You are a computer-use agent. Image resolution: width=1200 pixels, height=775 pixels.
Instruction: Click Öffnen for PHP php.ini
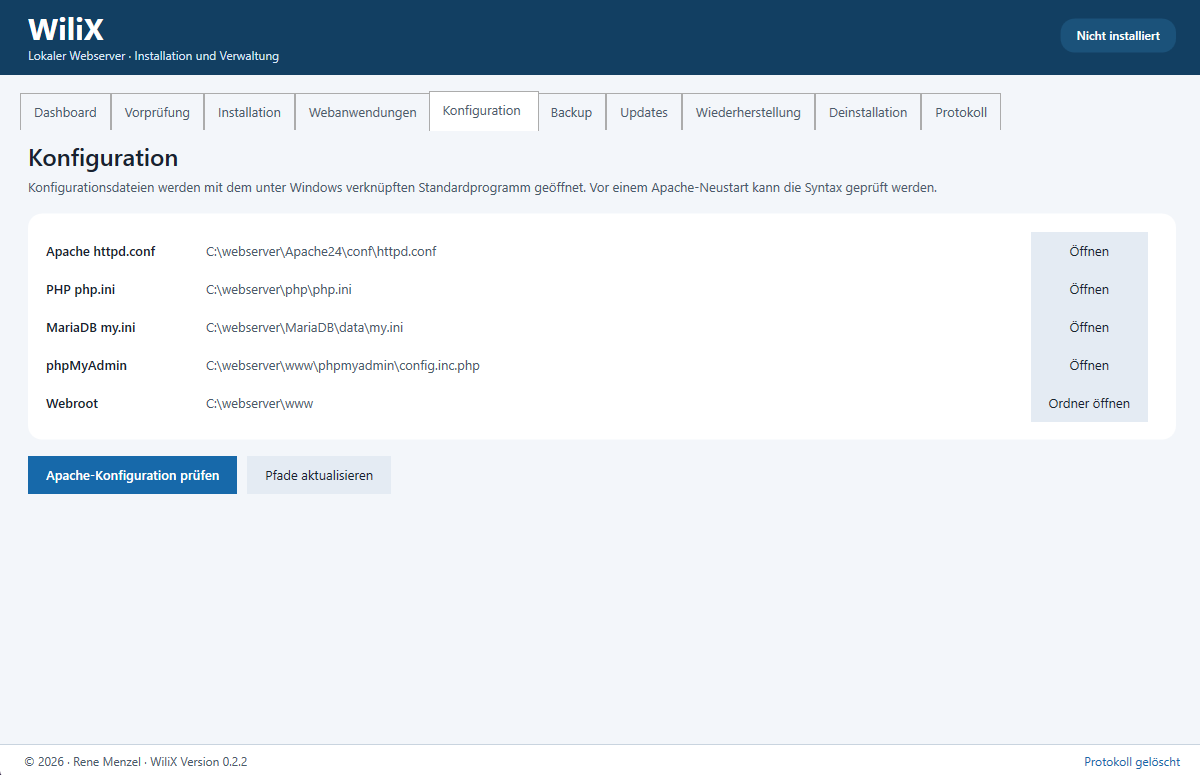click(x=1089, y=289)
